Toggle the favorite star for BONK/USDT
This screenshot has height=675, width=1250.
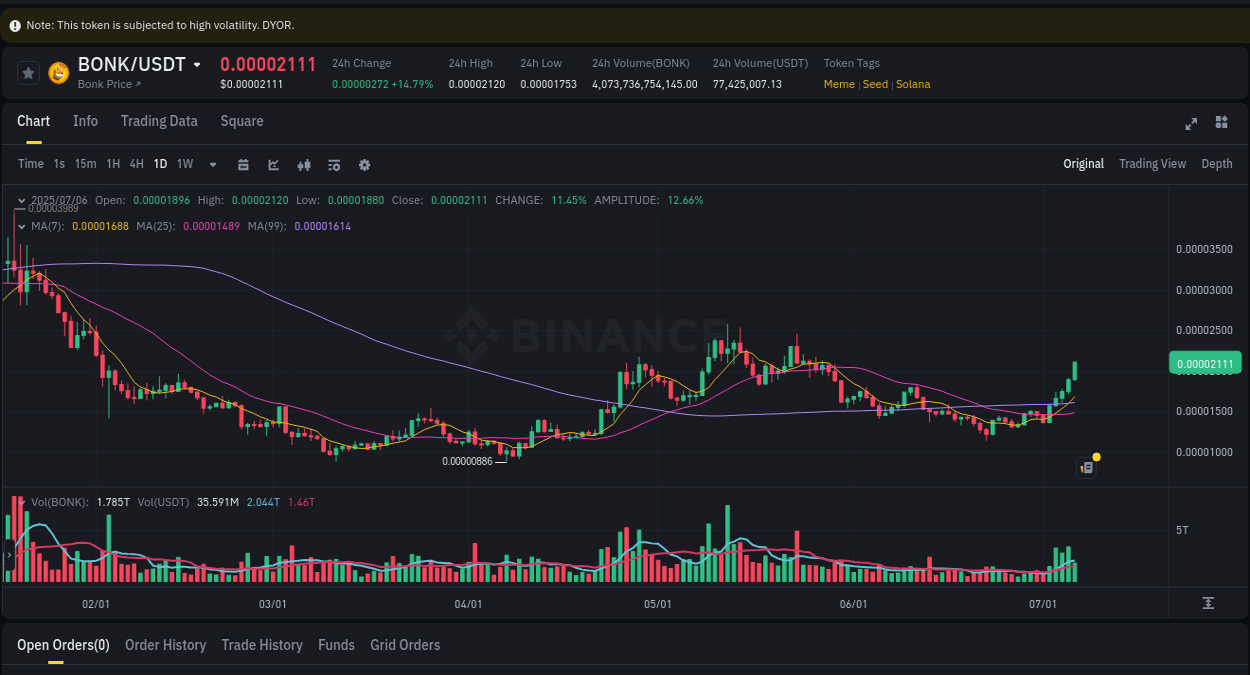coord(27,72)
